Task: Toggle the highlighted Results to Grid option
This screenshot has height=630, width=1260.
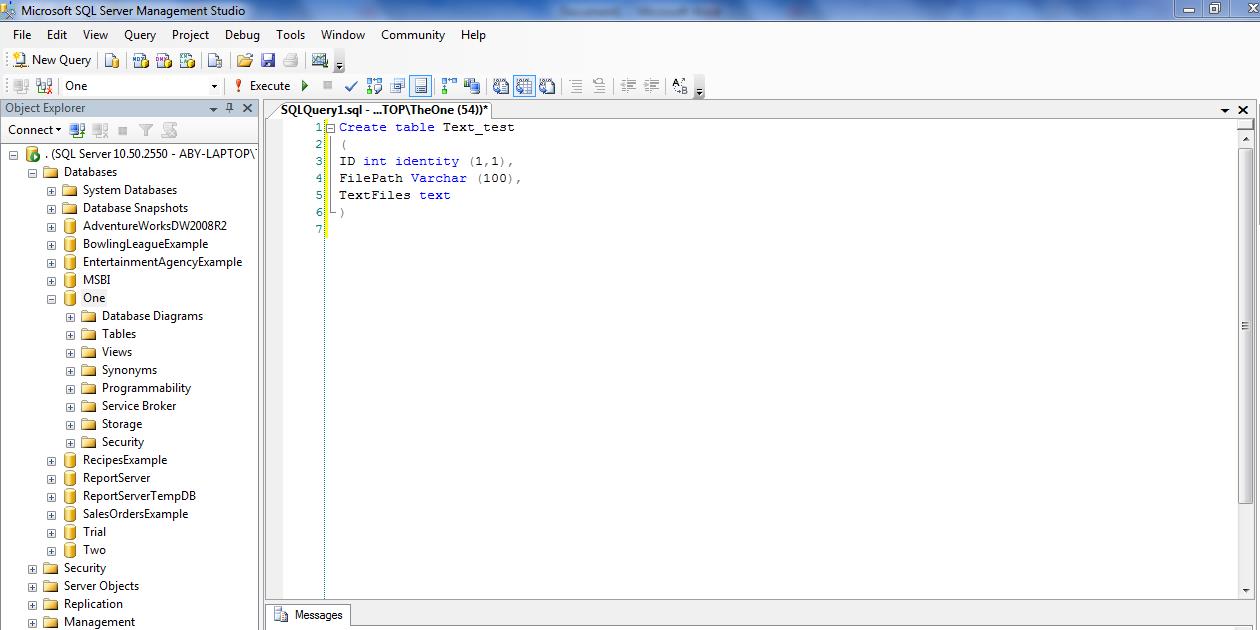Action: tap(524, 86)
